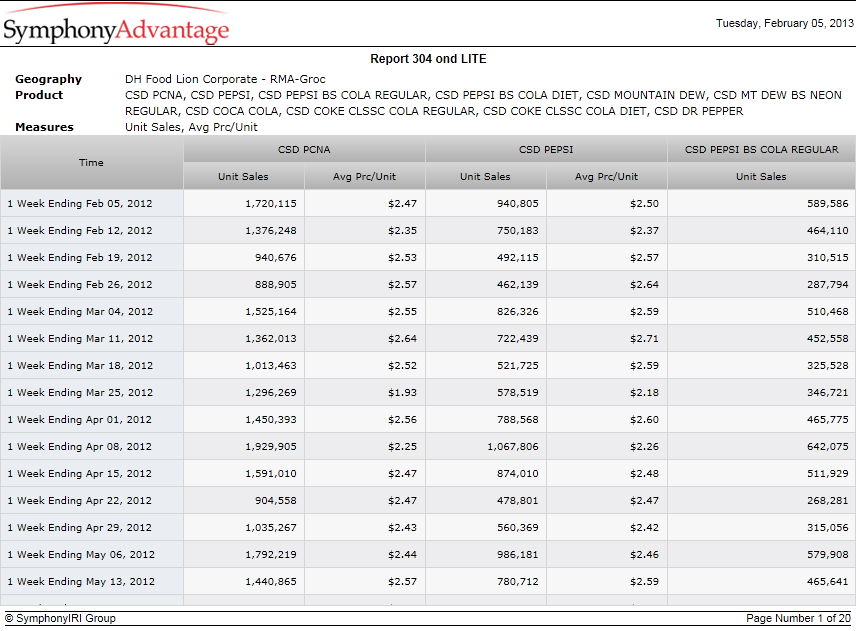856x631 pixels.
Task: Select the 940,805 unit sales cell
Action: pos(485,204)
